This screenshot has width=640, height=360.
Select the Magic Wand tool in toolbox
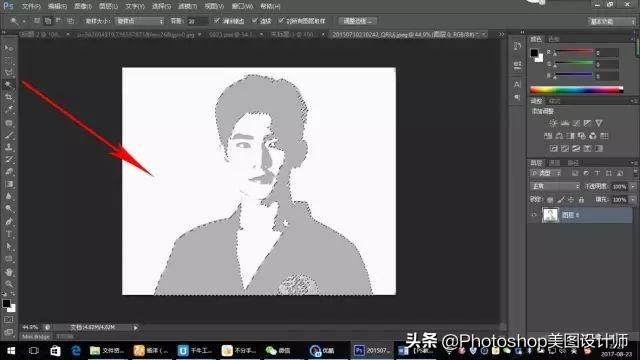click(9, 84)
